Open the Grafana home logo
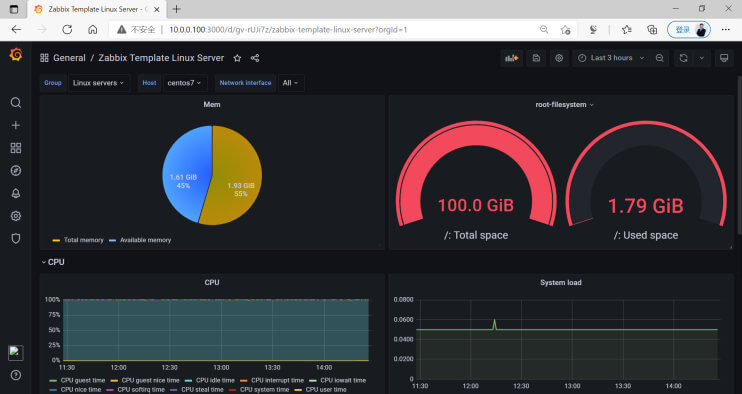This screenshot has height=394, width=742. click(x=16, y=55)
